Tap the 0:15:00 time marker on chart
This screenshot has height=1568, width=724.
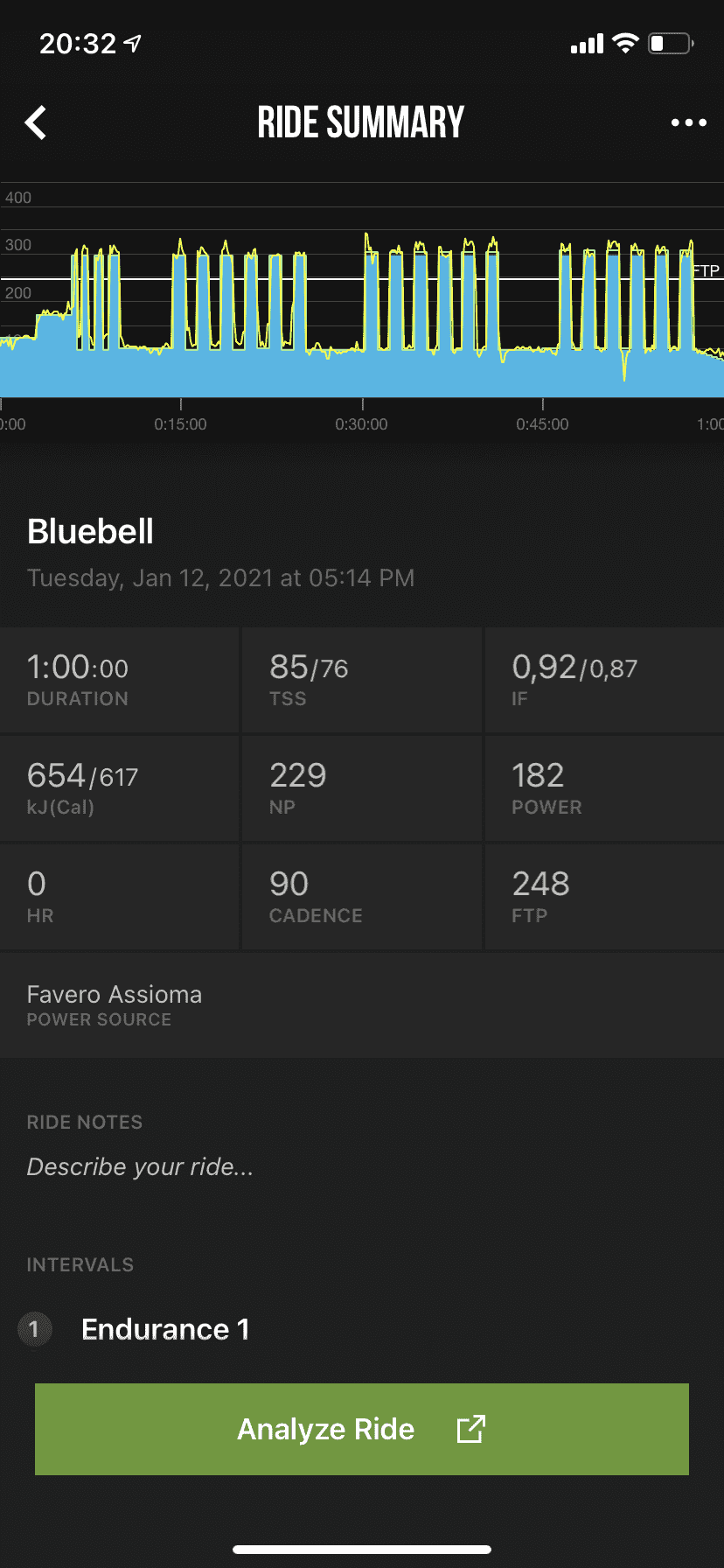point(180,424)
